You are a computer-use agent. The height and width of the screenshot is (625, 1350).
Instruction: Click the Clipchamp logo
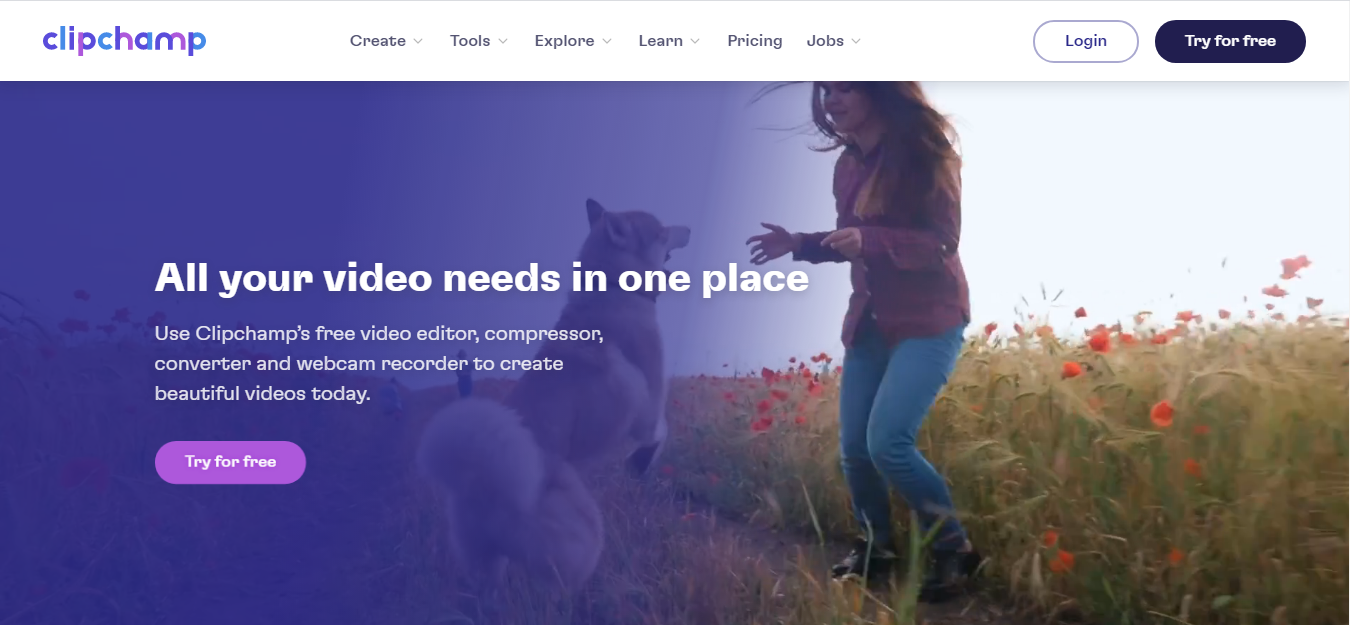[124, 40]
